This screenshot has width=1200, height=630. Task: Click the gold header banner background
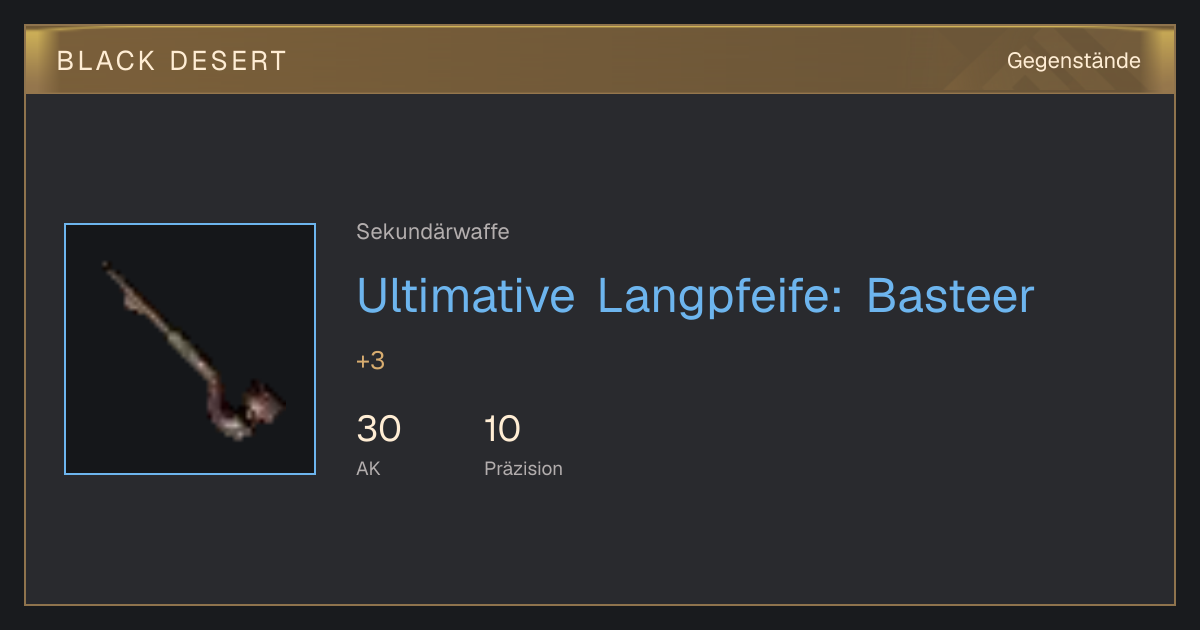coord(600,61)
